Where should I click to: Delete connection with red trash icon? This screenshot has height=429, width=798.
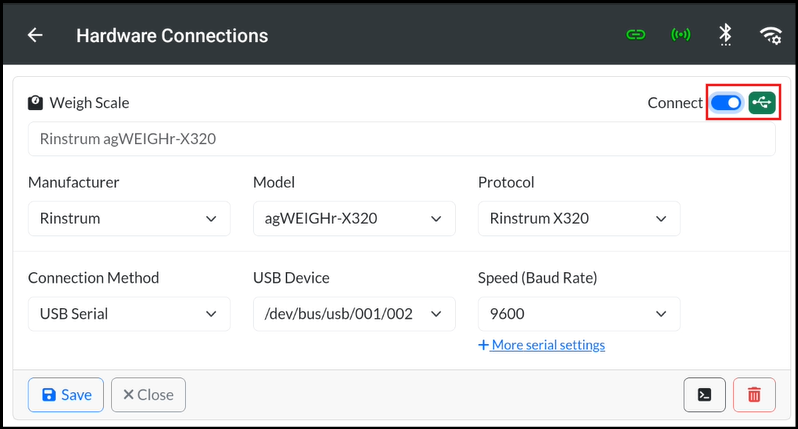(x=754, y=394)
